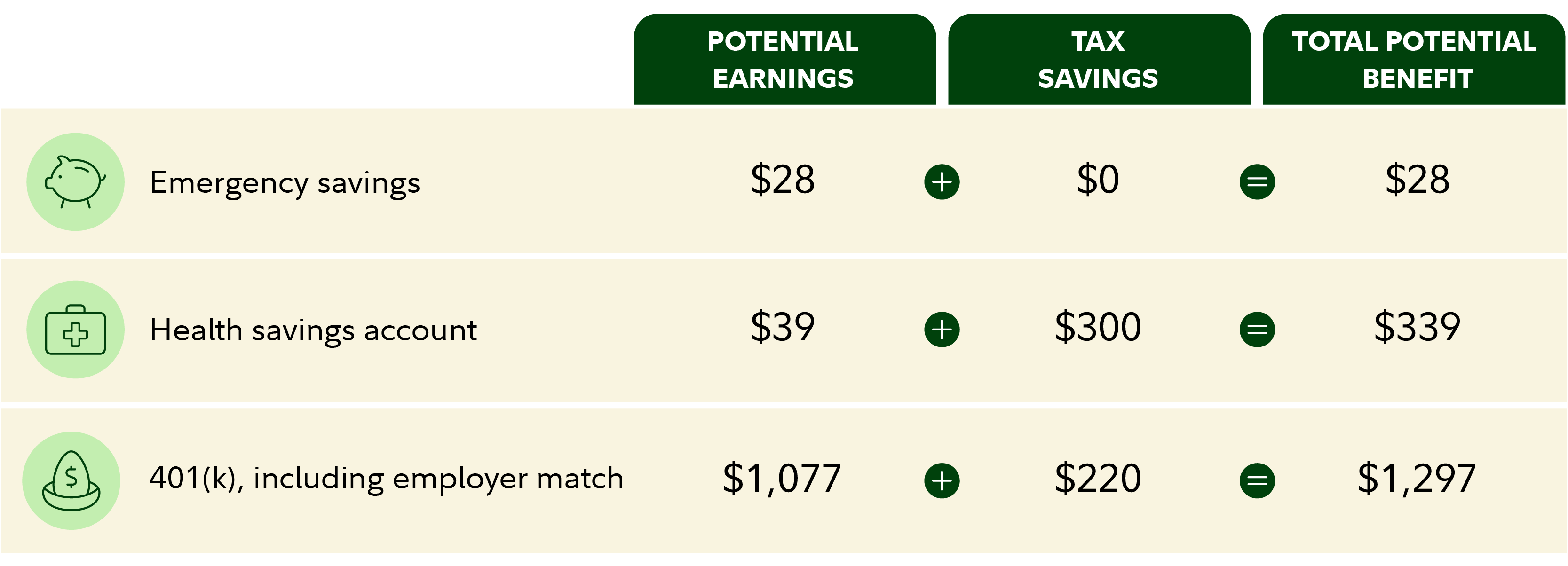Click the nest egg dollar icon

tap(71, 480)
